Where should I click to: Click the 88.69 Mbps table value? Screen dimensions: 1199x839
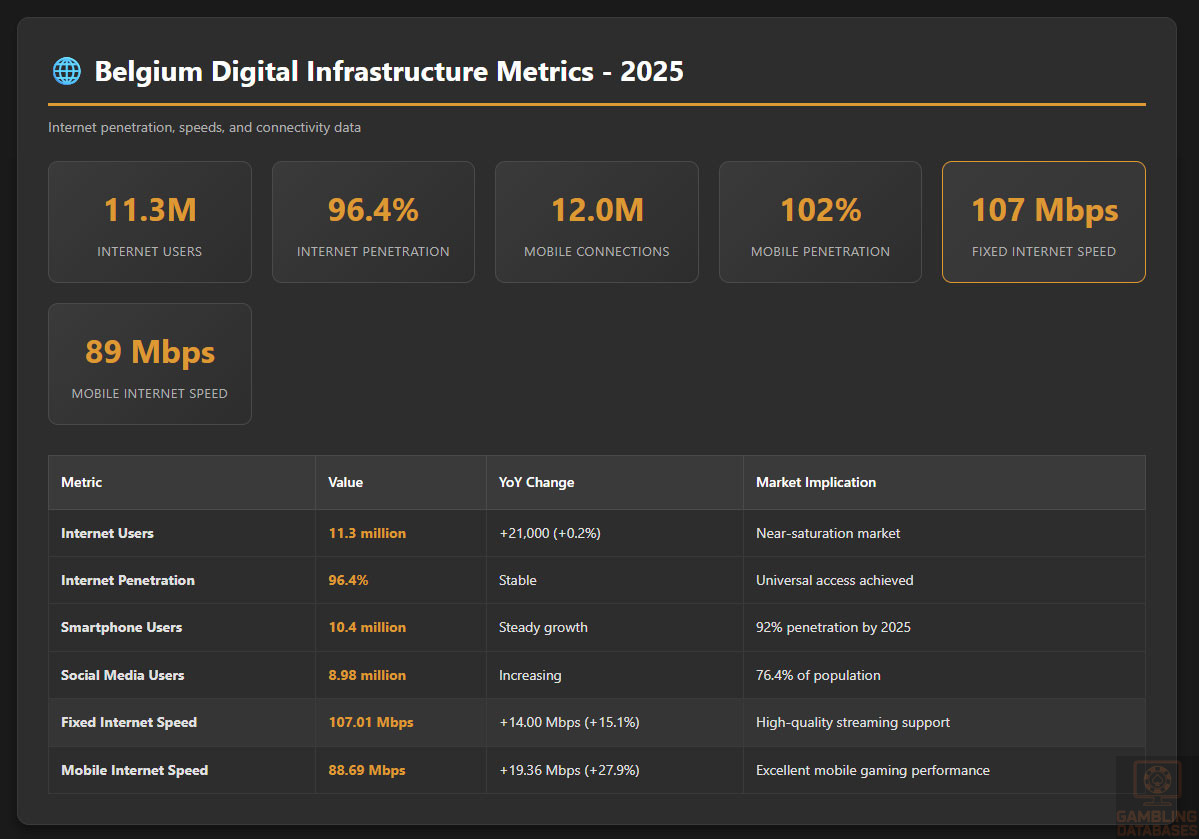367,770
